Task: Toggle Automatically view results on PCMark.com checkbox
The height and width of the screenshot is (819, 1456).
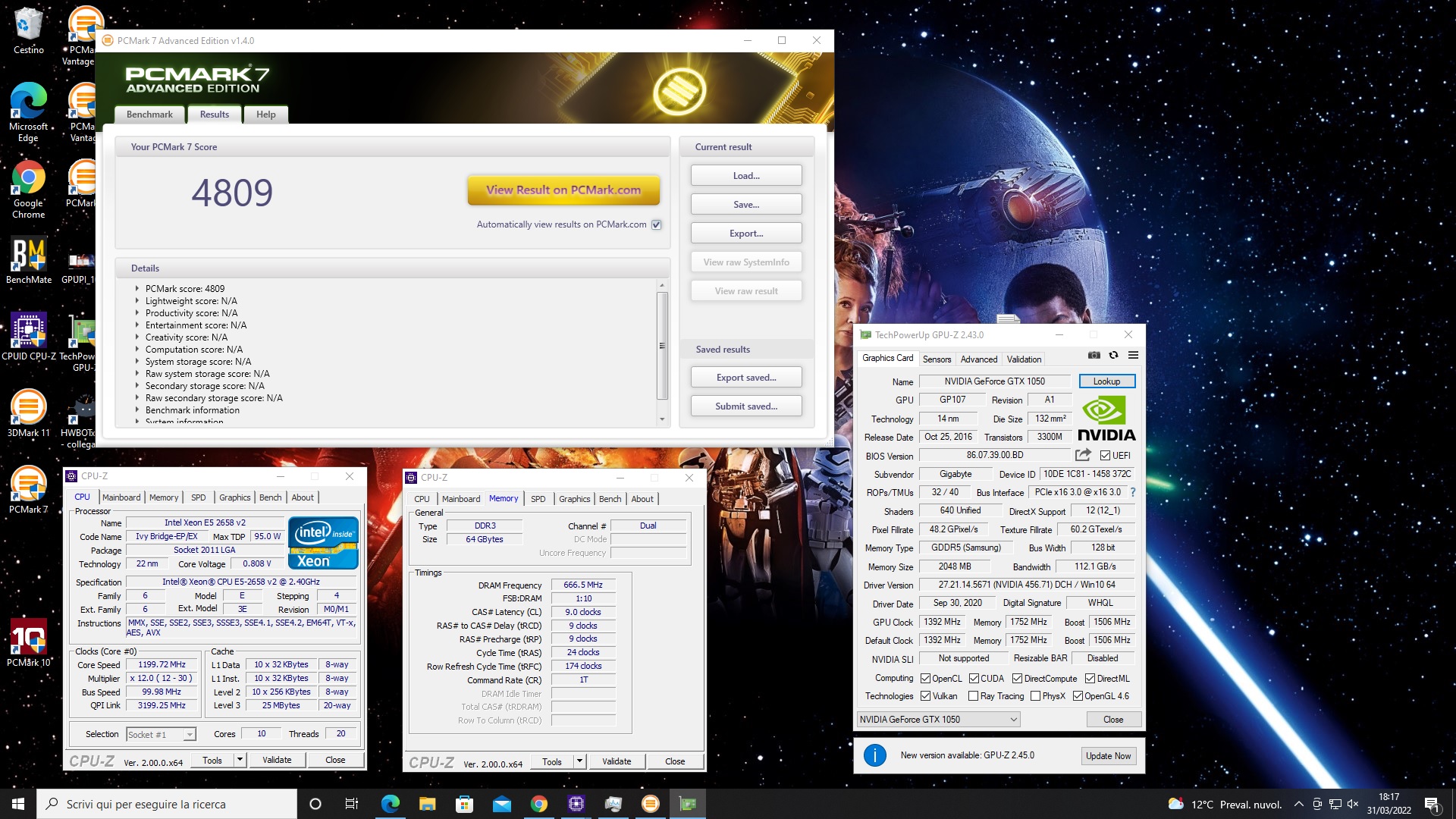Action: tap(657, 224)
